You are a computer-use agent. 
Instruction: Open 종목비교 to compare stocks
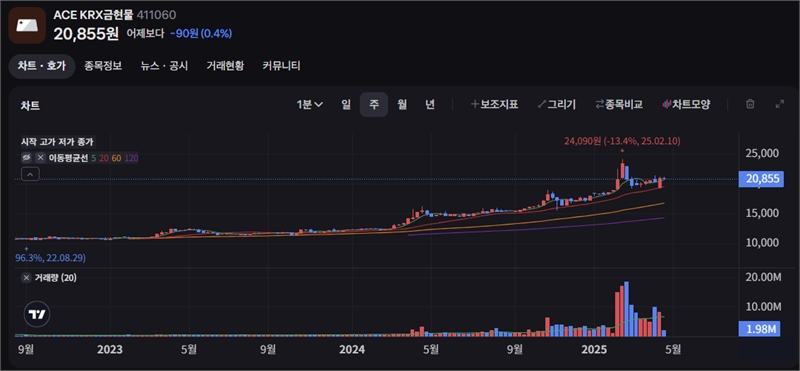click(619, 105)
